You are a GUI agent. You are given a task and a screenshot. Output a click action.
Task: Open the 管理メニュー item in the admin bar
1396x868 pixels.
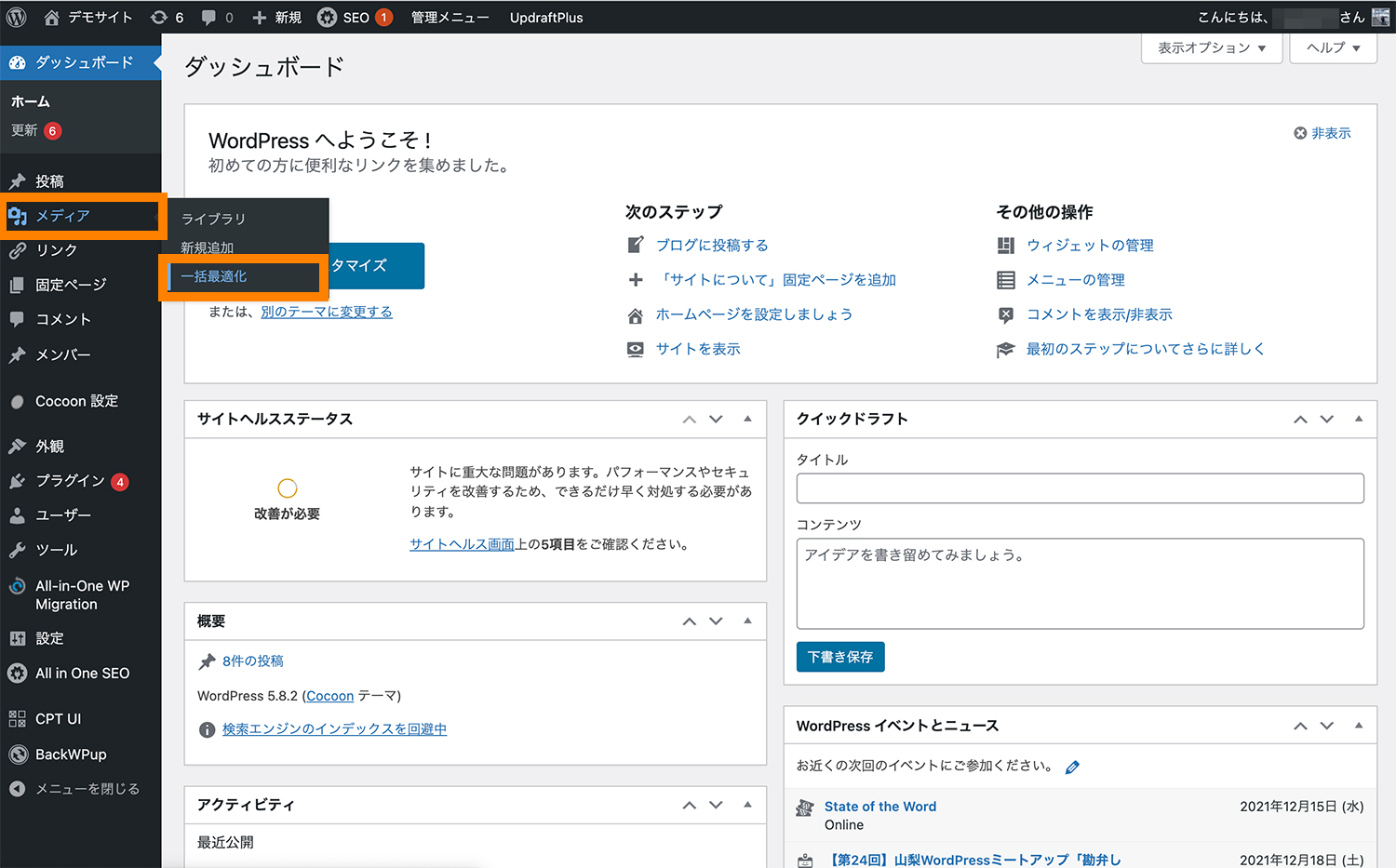pos(450,16)
